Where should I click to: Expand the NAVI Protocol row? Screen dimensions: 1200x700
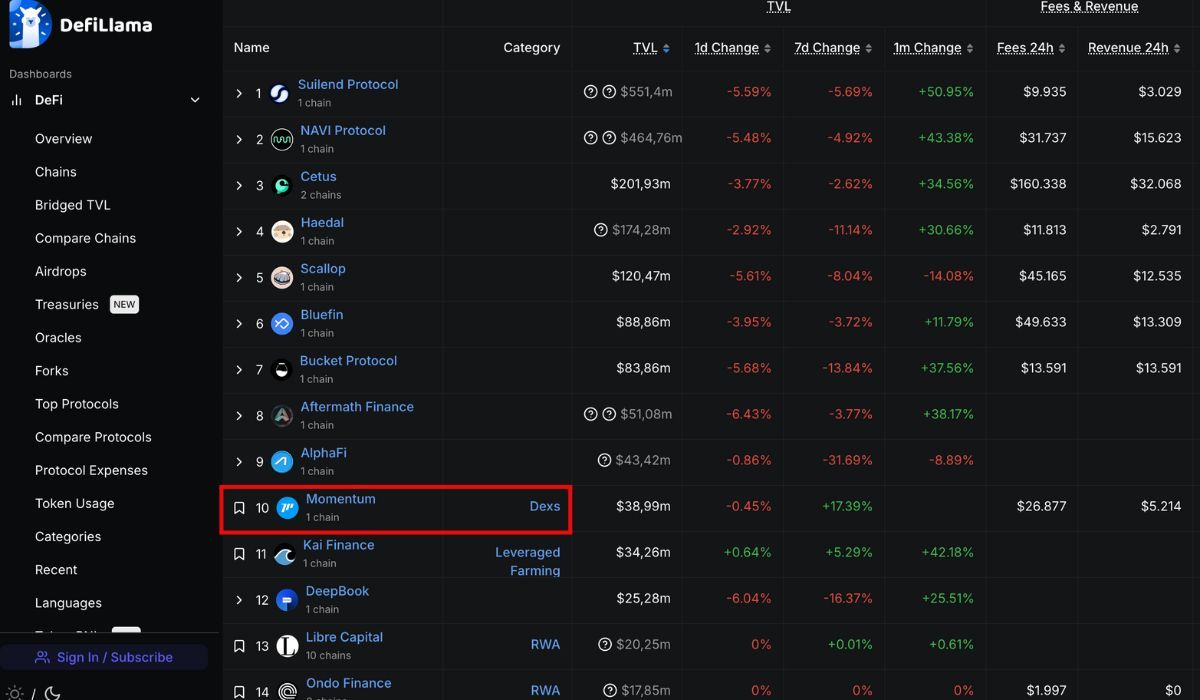[239, 139]
